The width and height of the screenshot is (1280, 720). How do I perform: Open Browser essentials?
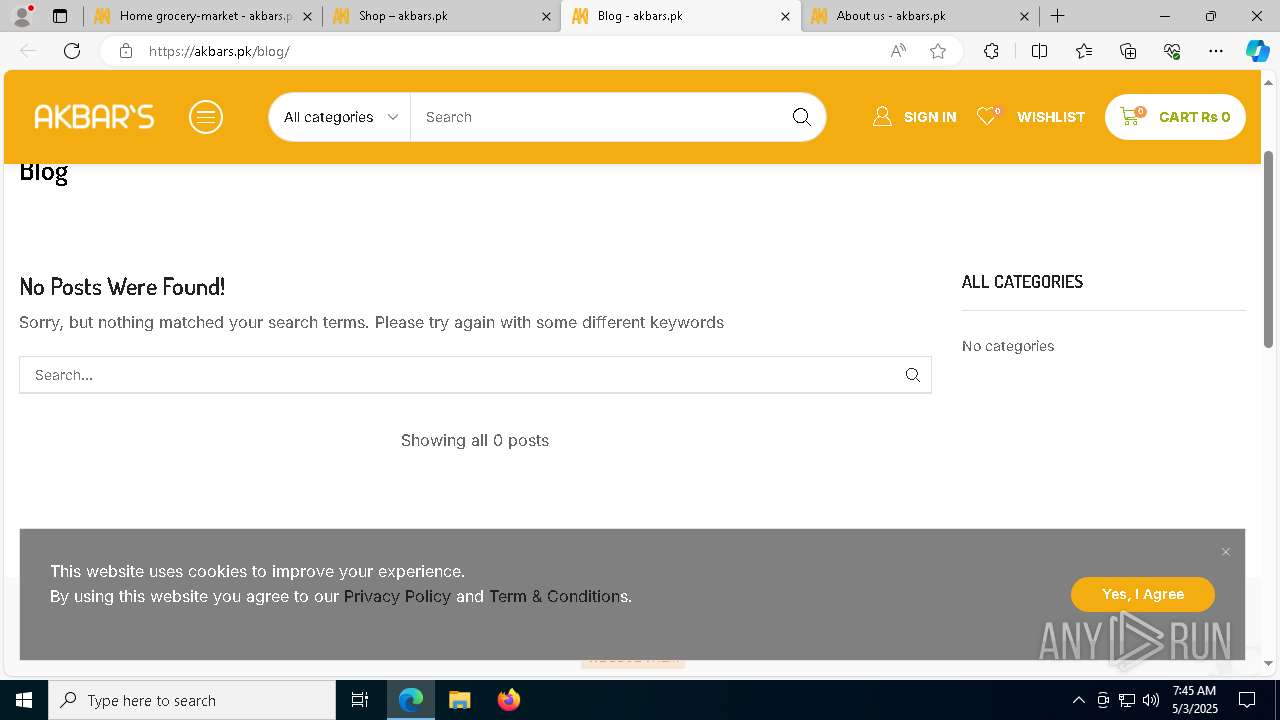coord(1172,51)
